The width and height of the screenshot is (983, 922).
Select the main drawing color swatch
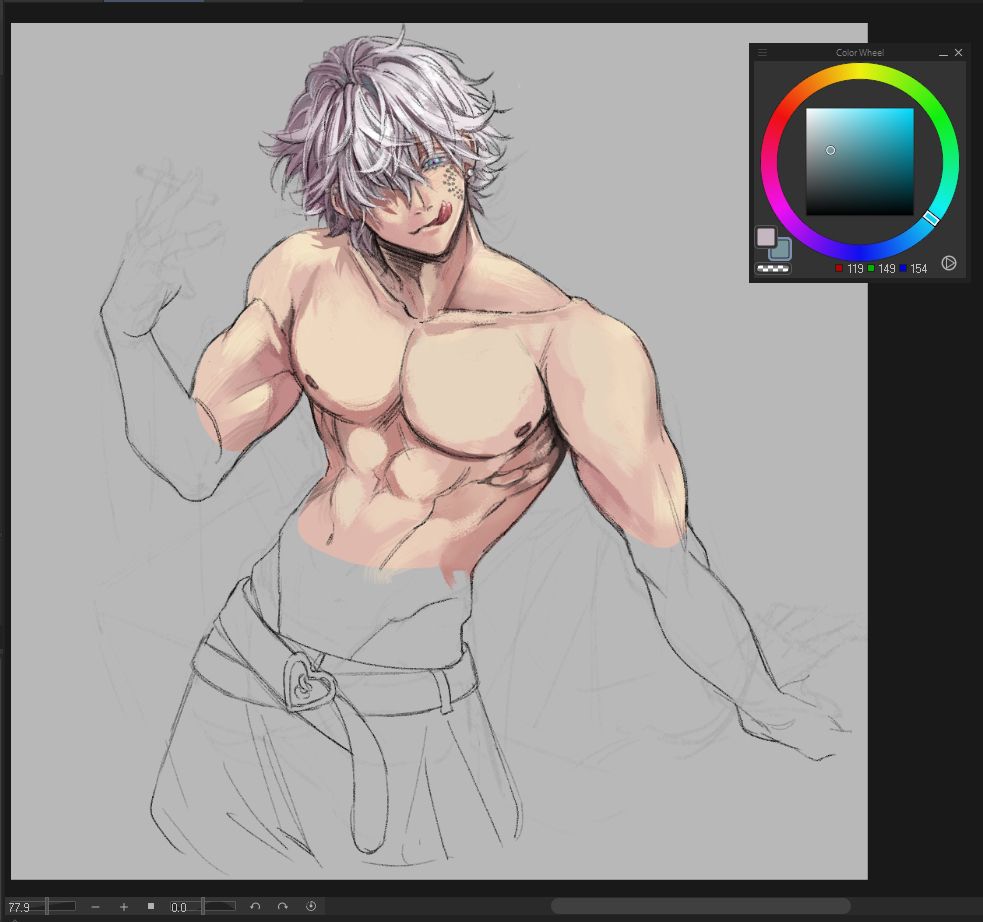[x=765, y=237]
